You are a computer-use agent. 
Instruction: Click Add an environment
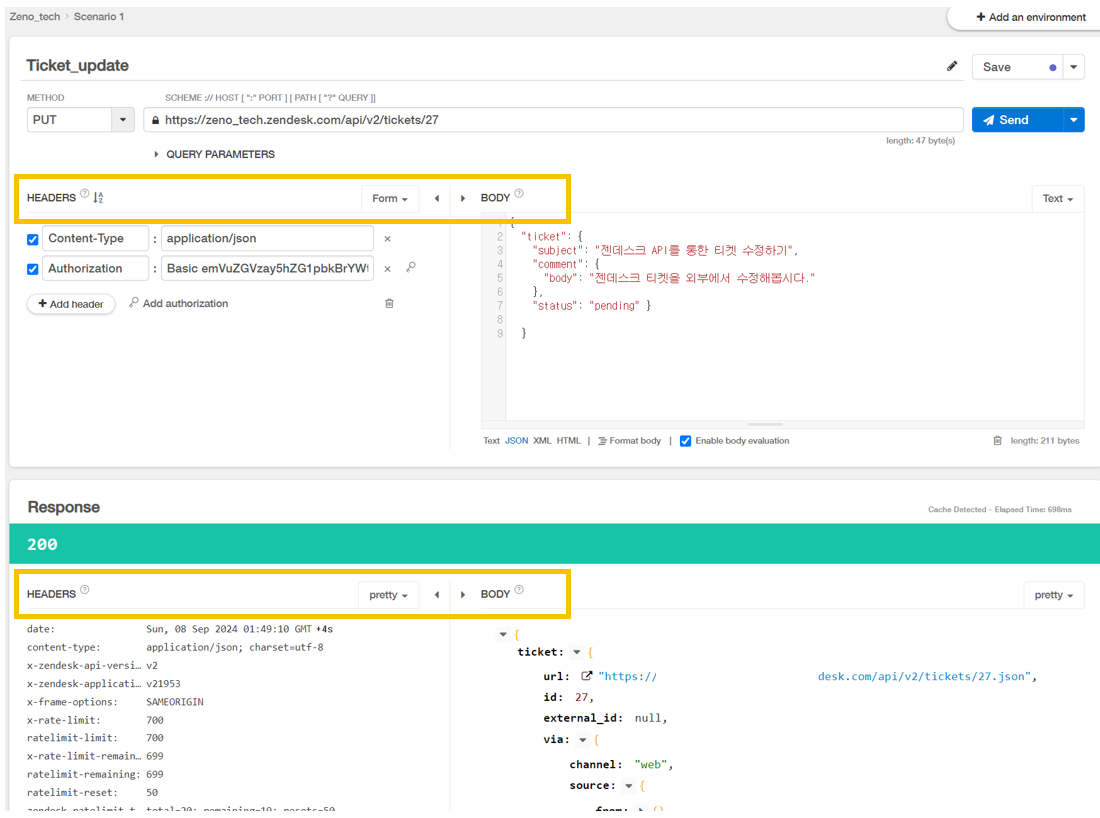(x=1031, y=17)
